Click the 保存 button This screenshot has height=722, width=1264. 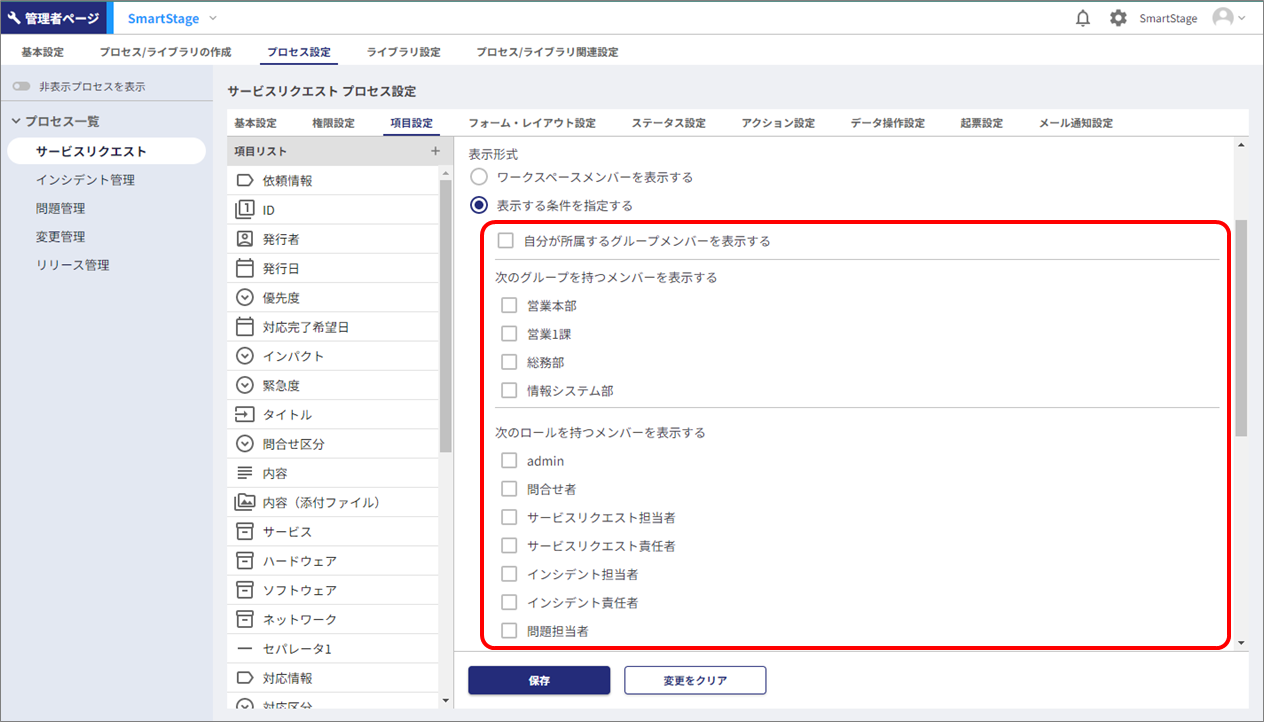click(539, 680)
